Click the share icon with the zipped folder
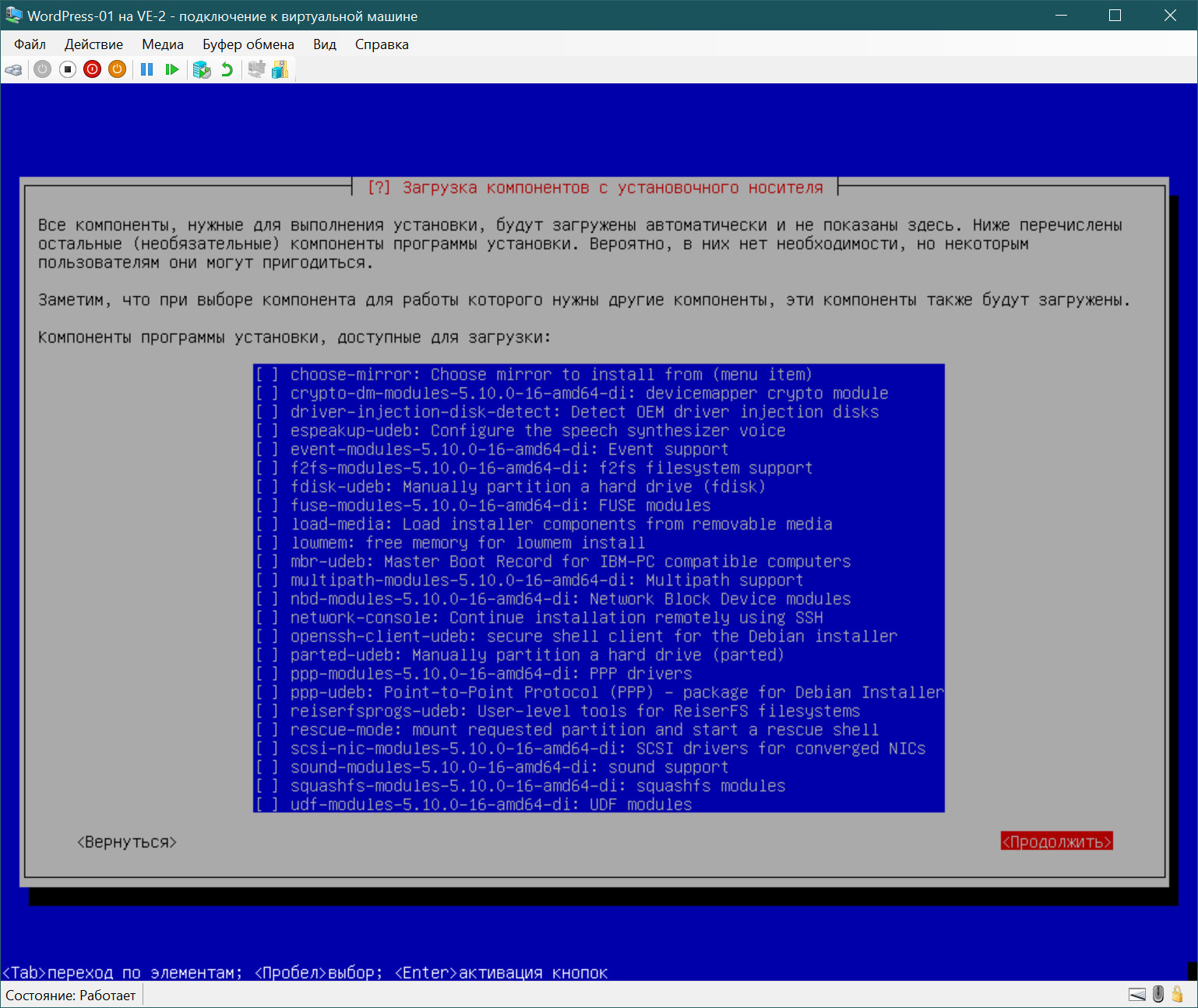The height and width of the screenshot is (1008, 1198). point(280,69)
